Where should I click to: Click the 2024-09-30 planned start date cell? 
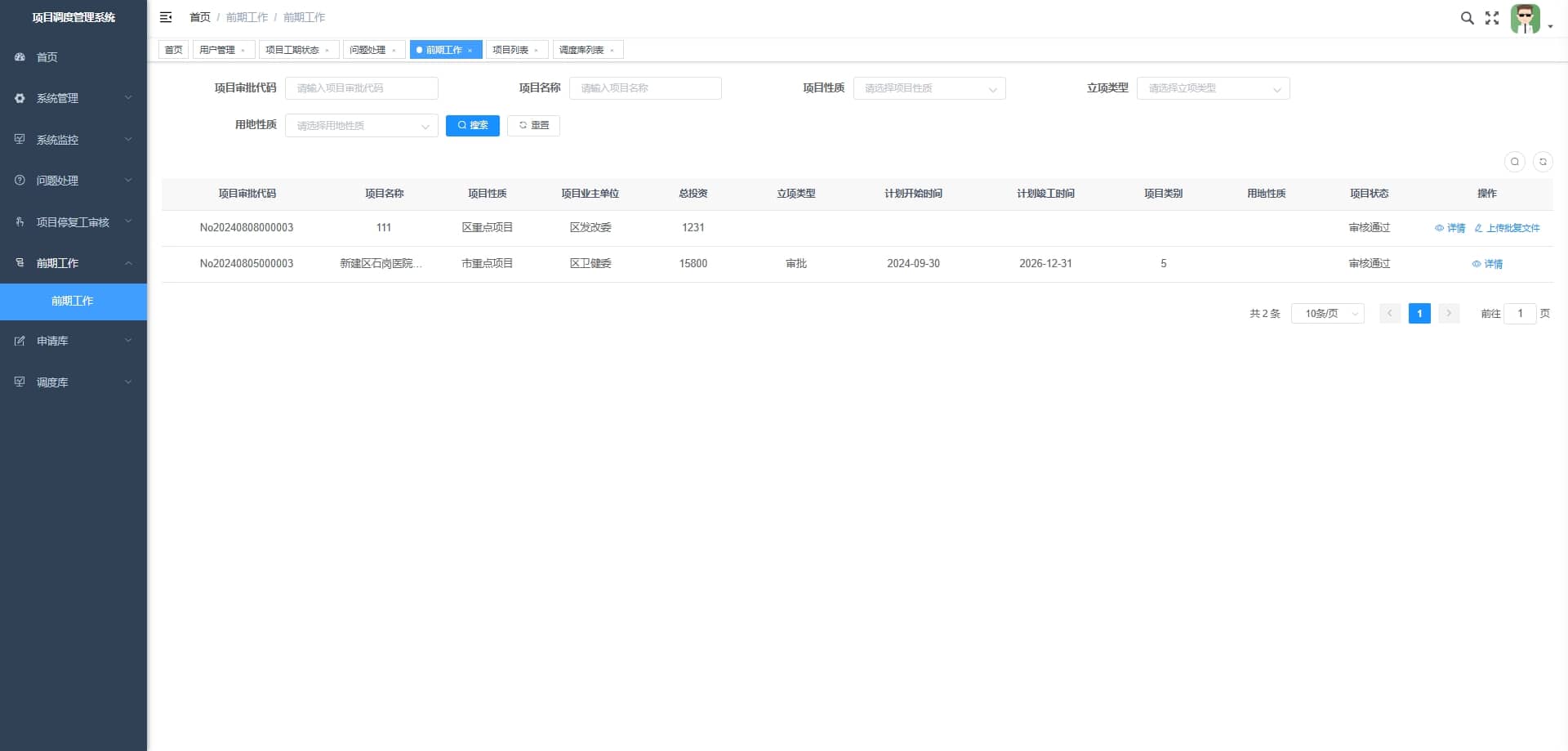(x=913, y=264)
